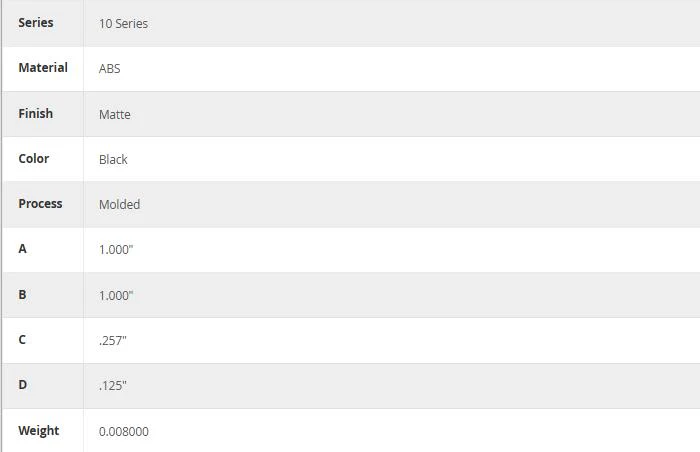Select the 0.008000 weight value
This screenshot has width=700, height=452.
(x=124, y=431)
